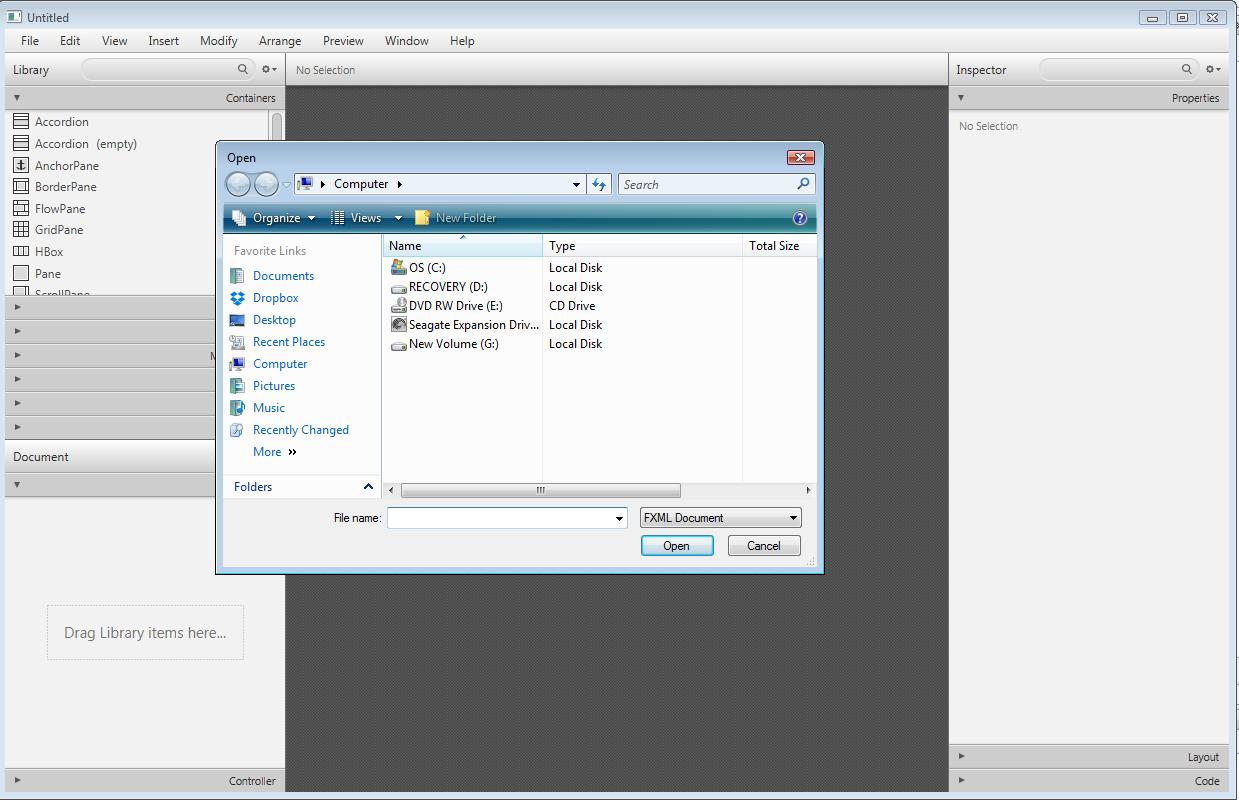The height and width of the screenshot is (800, 1239).
Task: Select the OS (C:) drive icon
Action: (x=398, y=268)
